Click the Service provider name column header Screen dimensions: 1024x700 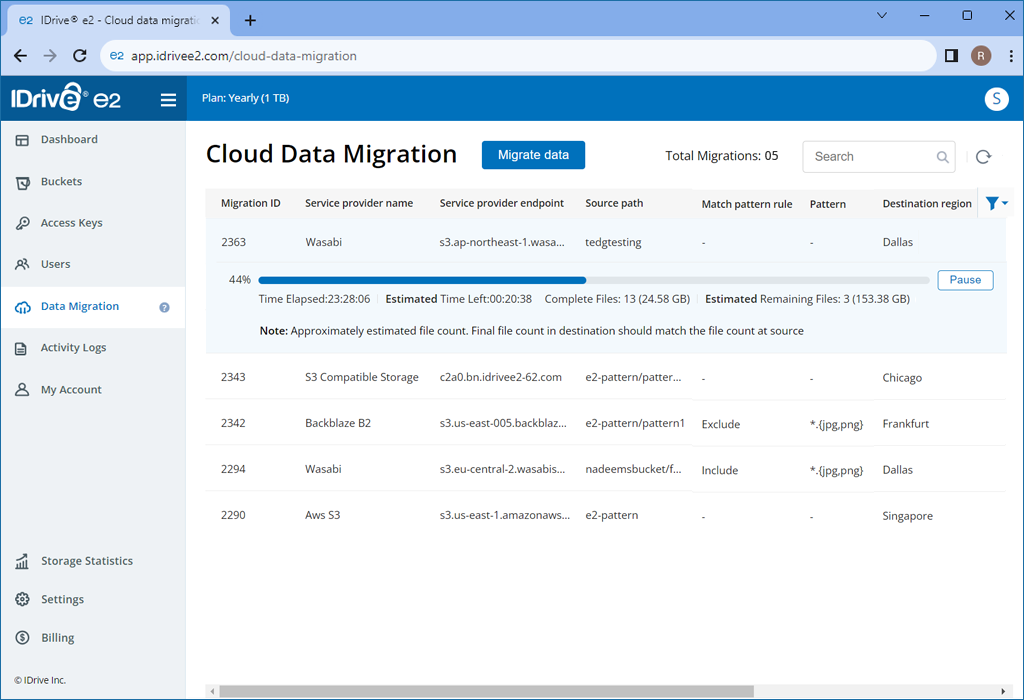359,203
